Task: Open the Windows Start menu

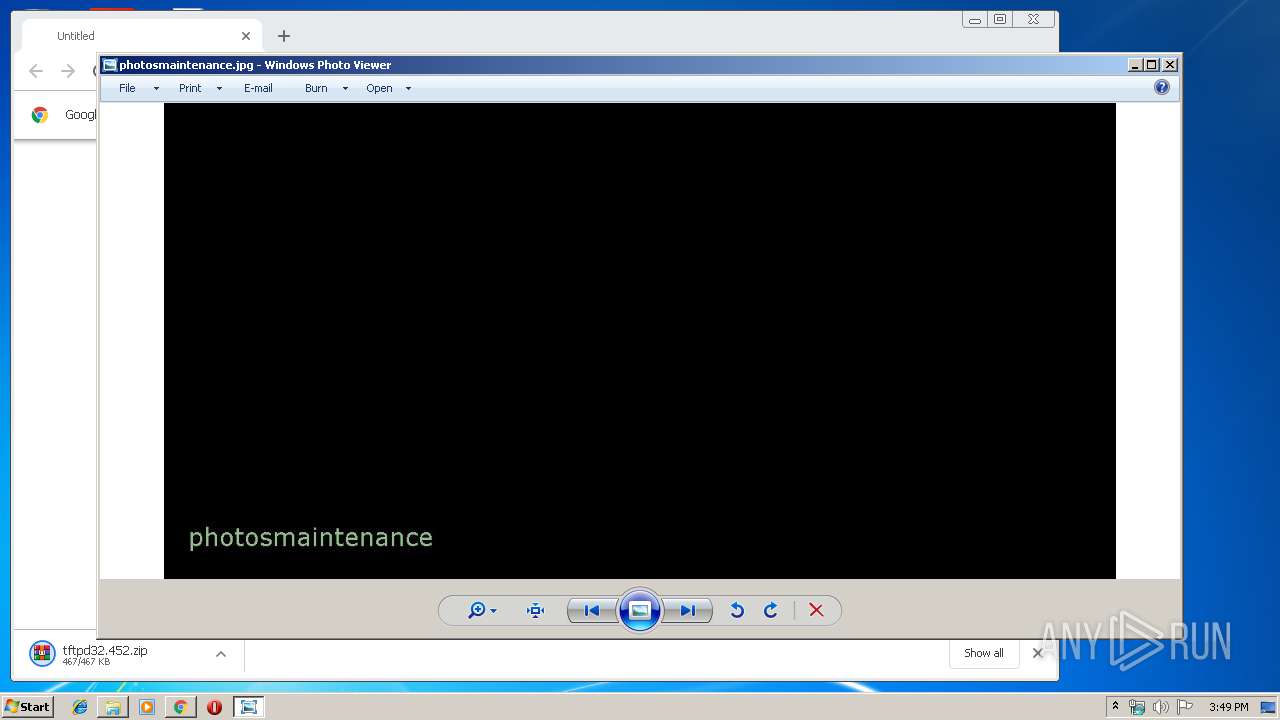Action: [x=27, y=707]
